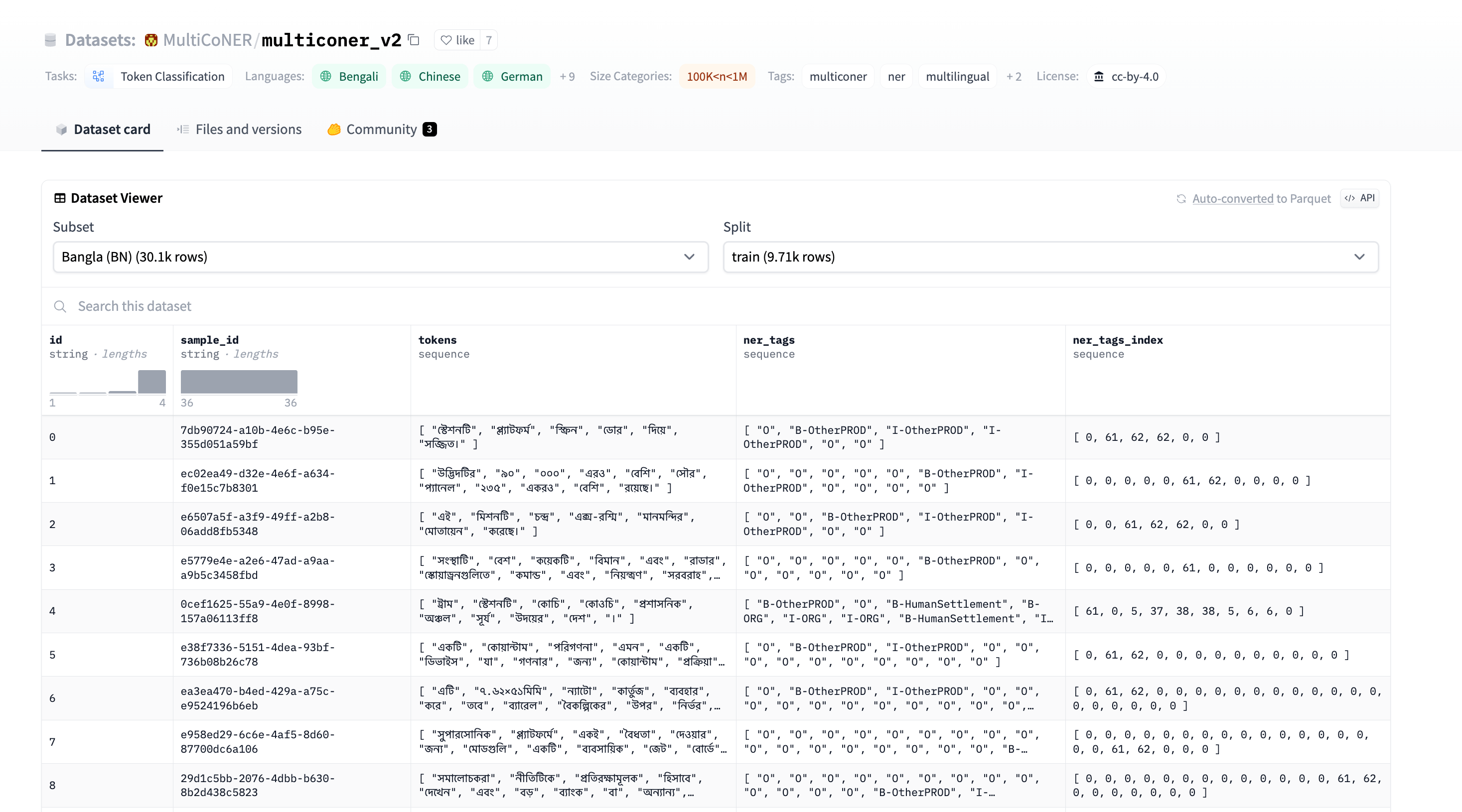Viewport: 1462px width, 812px height.
Task: Switch to the Community tab
Action: click(x=381, y=130)
